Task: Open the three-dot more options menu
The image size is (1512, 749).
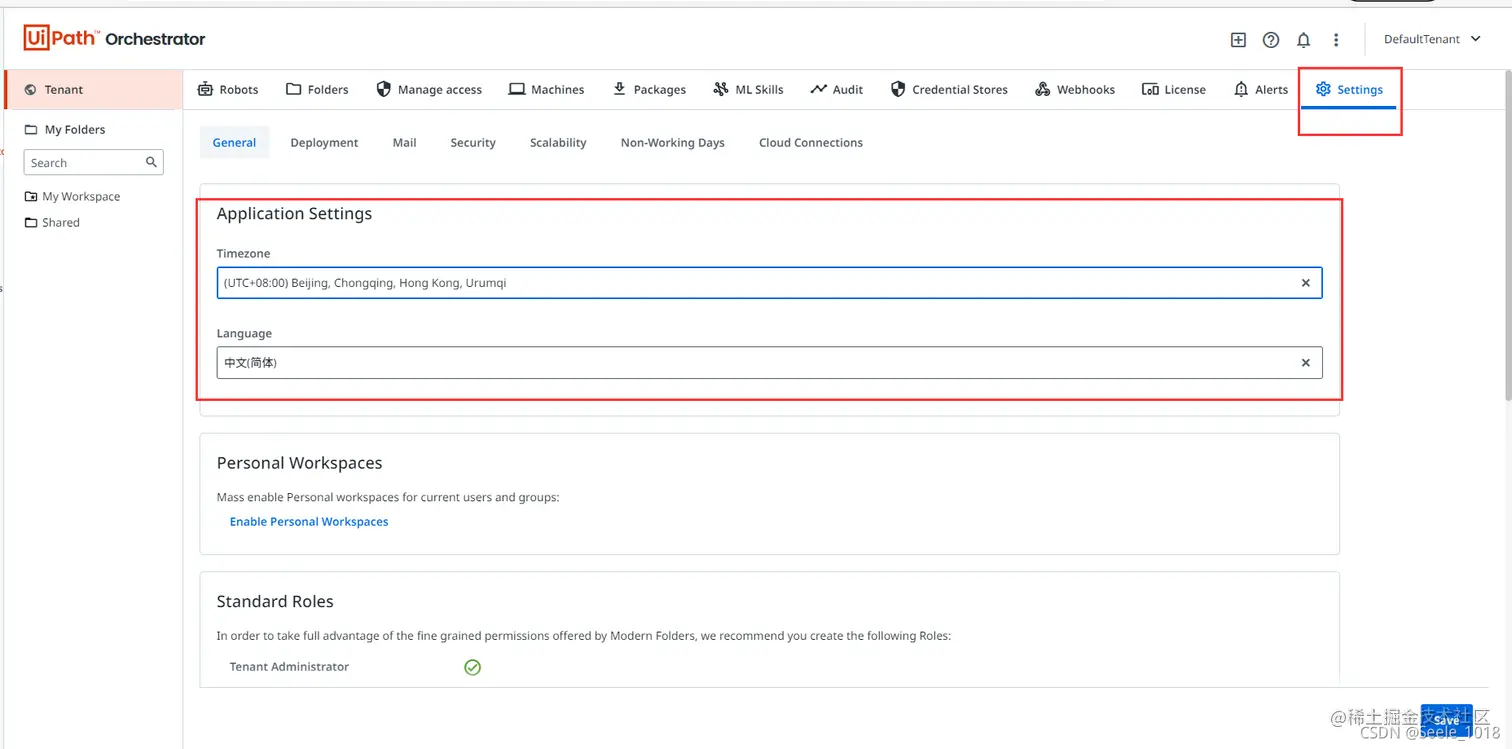Action: (x=1336, y=40)
